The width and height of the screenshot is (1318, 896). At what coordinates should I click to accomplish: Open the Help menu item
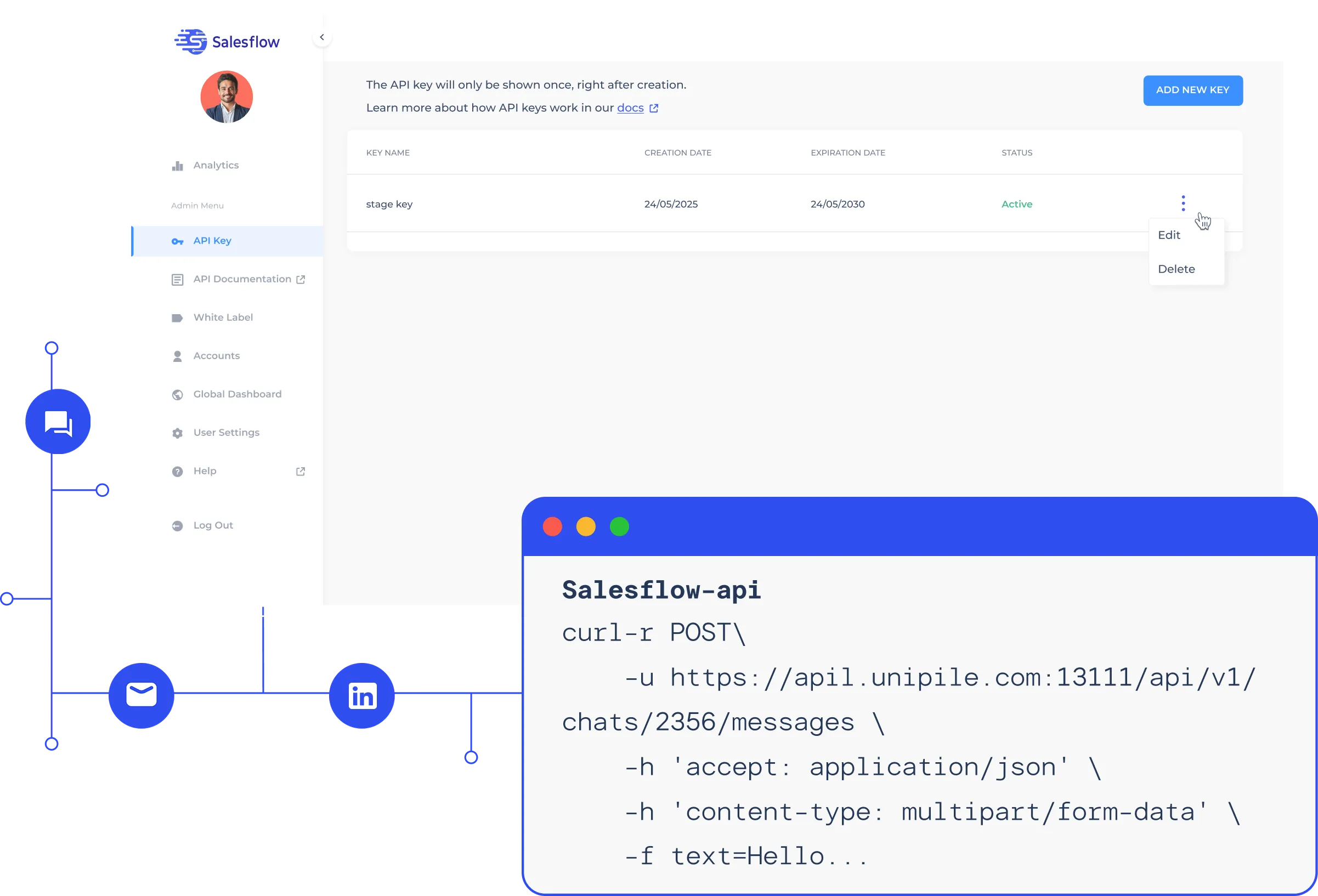click(x=205, y=470)
